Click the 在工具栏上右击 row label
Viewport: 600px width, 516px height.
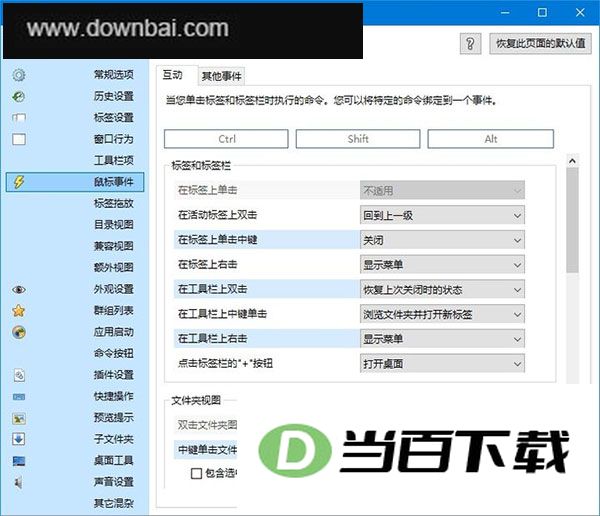click(212, 339)
